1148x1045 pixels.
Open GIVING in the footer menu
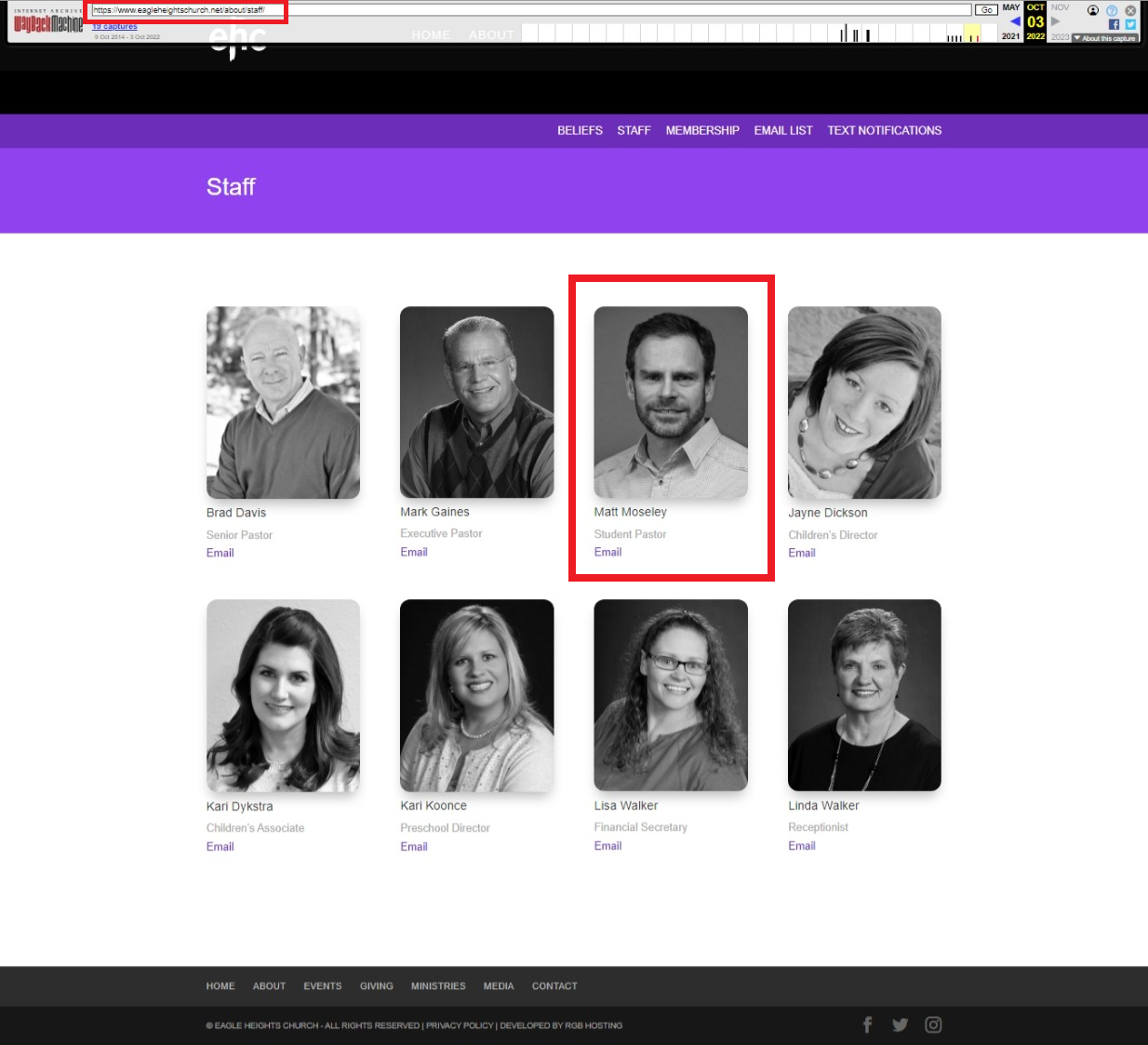[377, 986]
